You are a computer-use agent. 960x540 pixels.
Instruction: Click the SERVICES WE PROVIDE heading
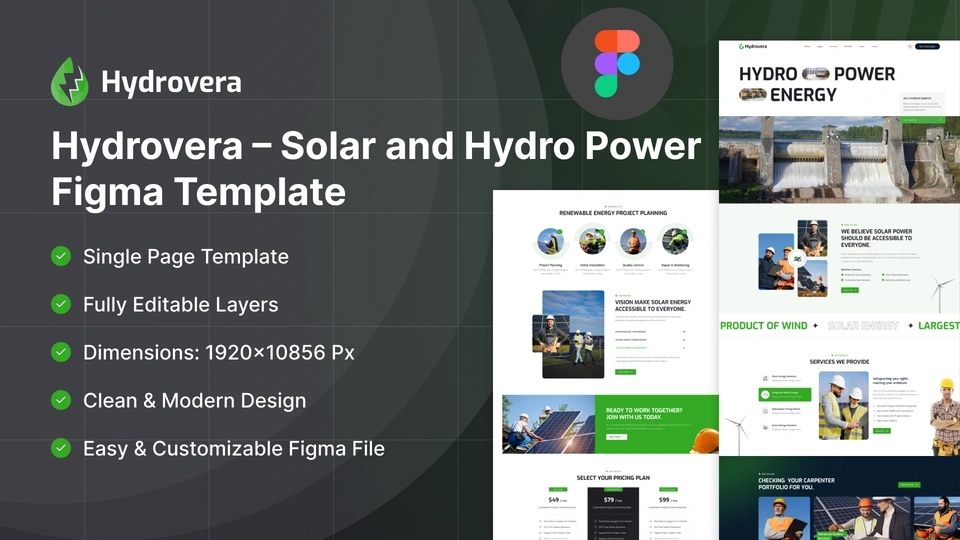click(x=839, y=362)
